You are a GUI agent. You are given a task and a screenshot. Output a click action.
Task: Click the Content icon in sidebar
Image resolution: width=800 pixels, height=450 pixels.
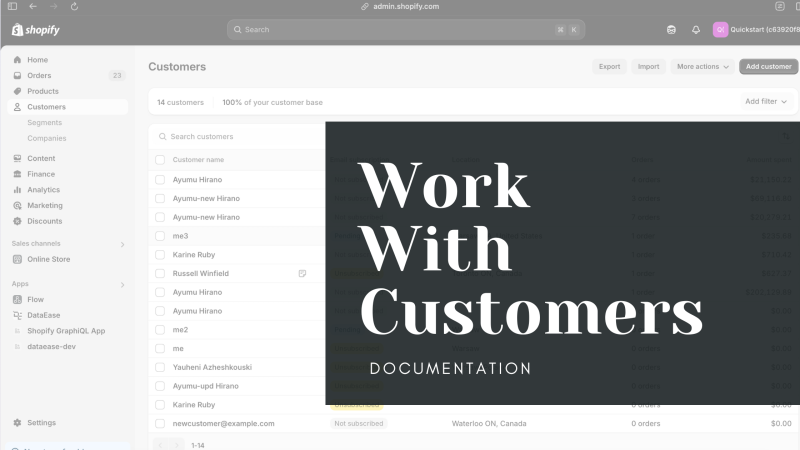(17, 158)
